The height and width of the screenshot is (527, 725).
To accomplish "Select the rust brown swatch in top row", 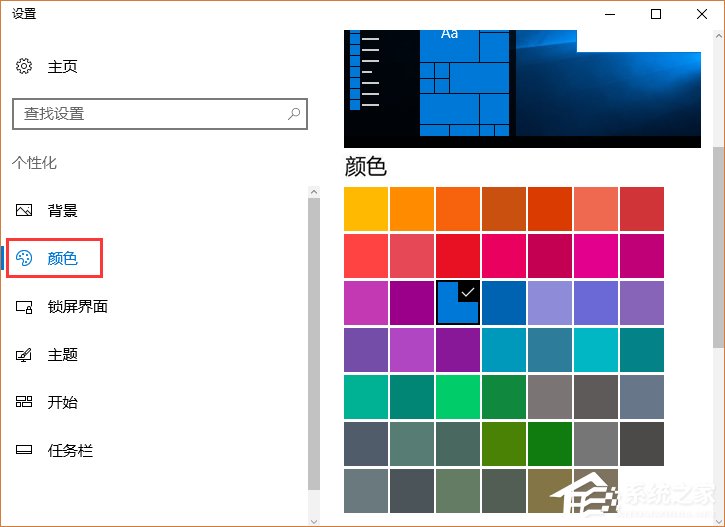I will pyautogui.click(x=504, y=209).
